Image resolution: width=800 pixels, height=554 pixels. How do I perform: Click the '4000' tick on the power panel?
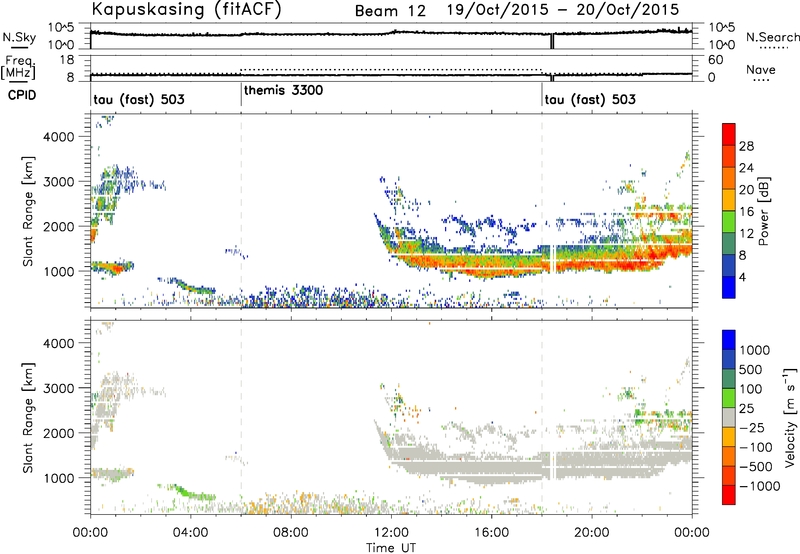[x=58, y=137]
